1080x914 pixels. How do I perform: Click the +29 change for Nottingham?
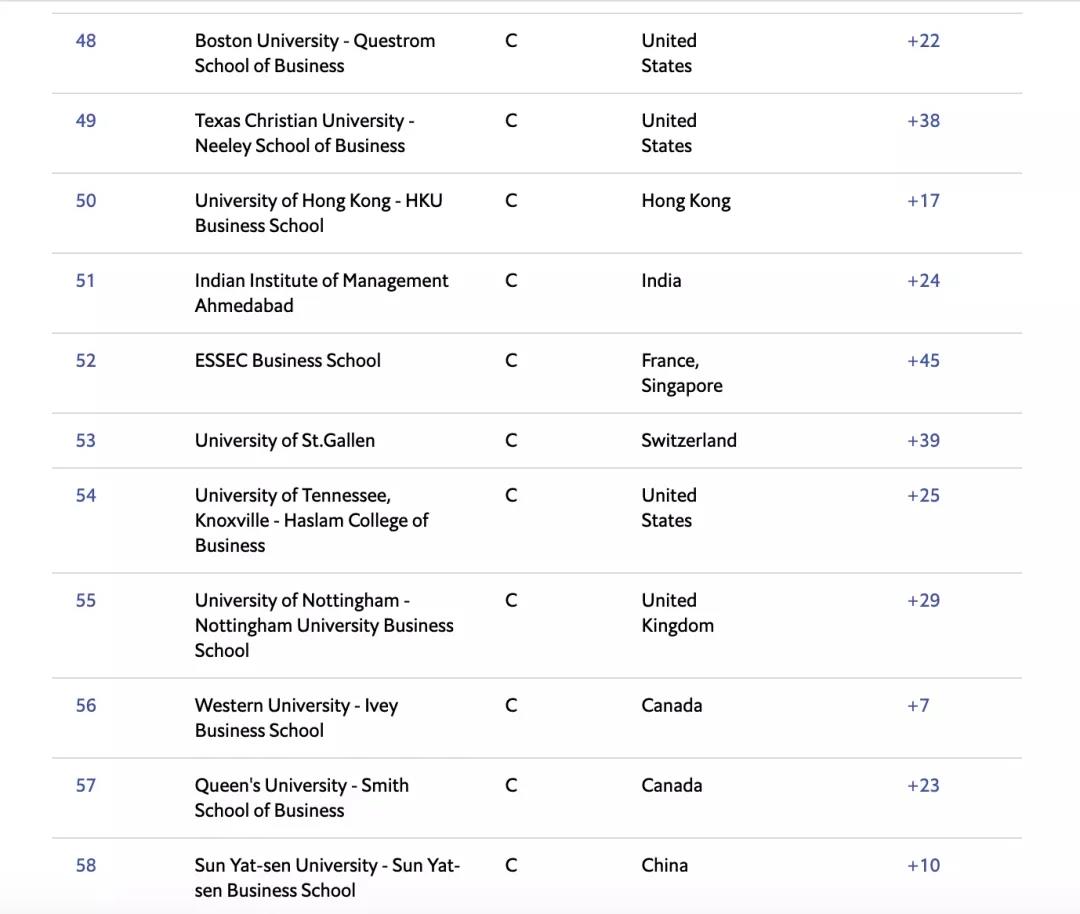coord(923,601)
